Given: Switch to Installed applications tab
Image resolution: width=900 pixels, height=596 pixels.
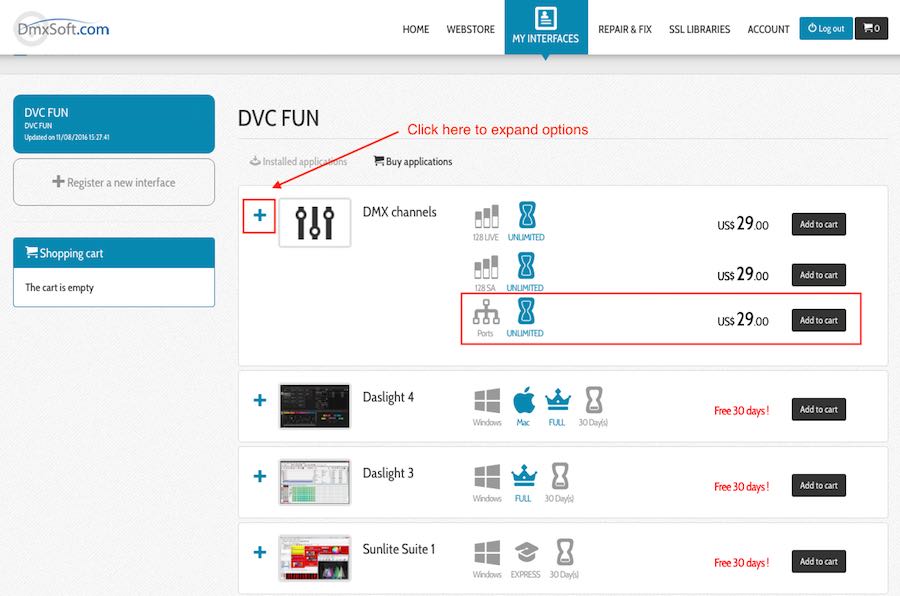Looking at the screenshot, I should click(298, 161).
